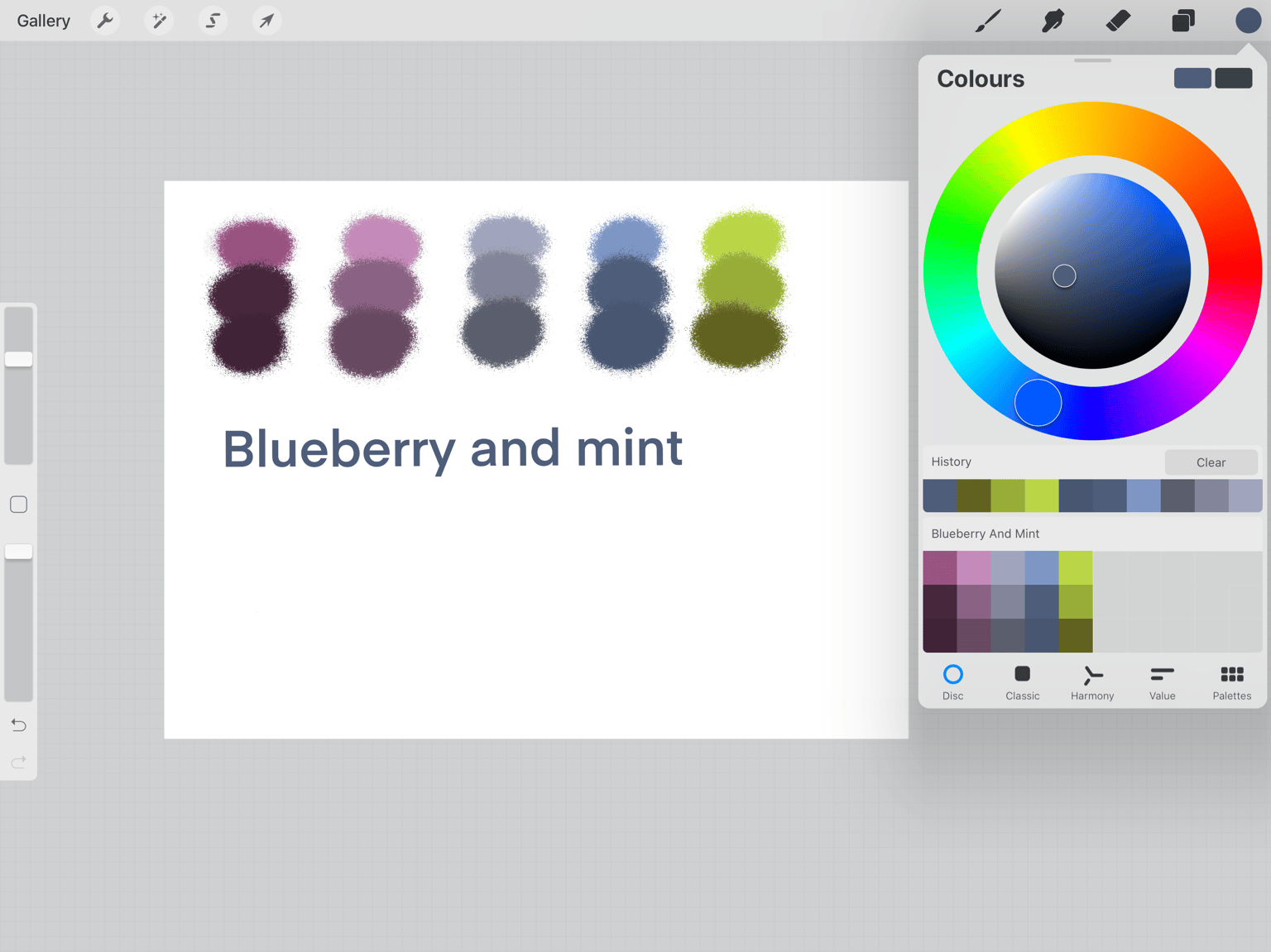Click the Blueberry And Mint palette title
Viewport: 1271px width, 952px height.
click(985, 533)
